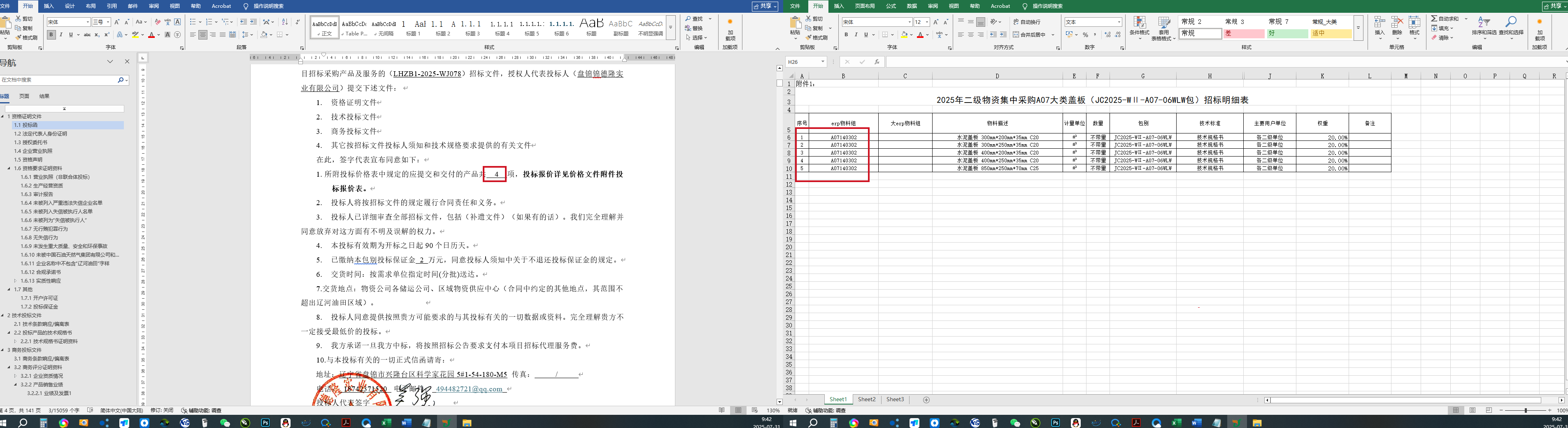Open Word's 审阅 ribbon tab
Viewport: 1568px width, 428px height.
(x=154, y=6)
